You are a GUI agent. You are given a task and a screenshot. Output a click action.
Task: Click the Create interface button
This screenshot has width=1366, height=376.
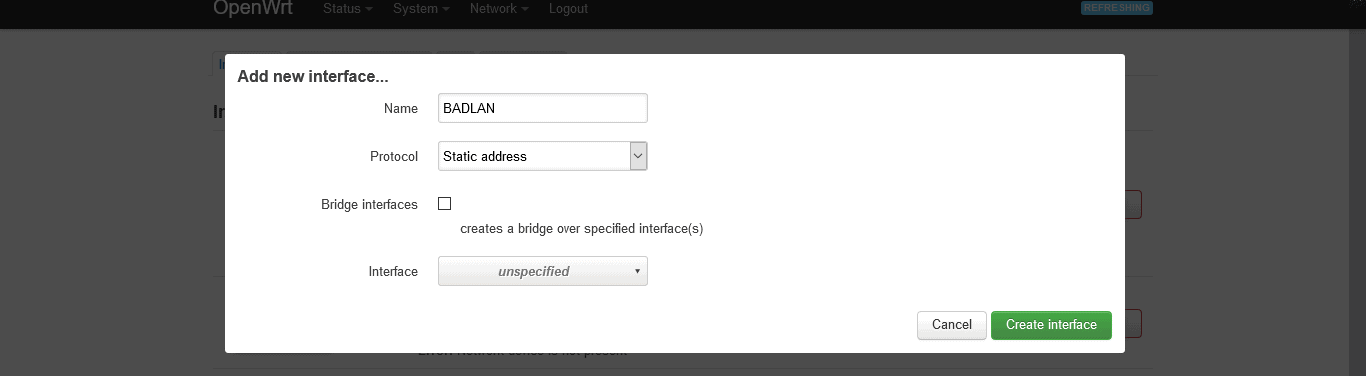[1051, 325]
